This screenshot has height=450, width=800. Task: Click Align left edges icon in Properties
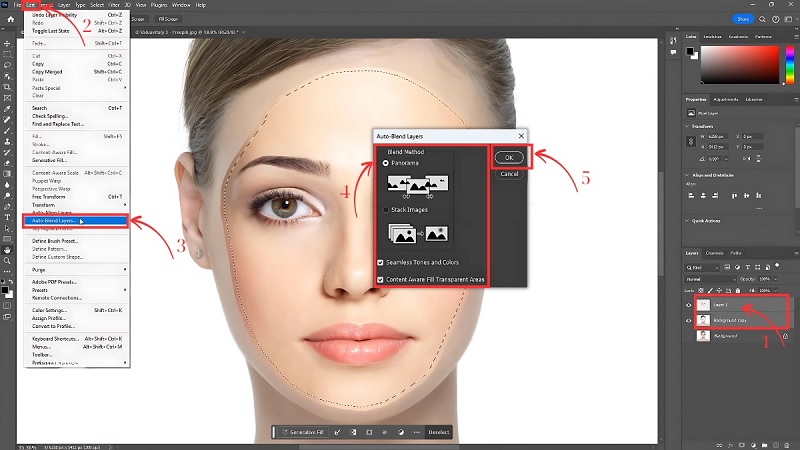point(691,195)
